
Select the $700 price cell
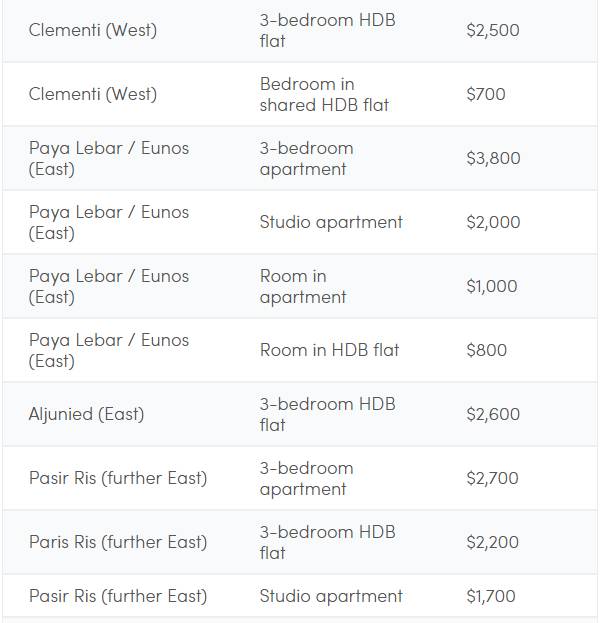(x=485, y=94)
